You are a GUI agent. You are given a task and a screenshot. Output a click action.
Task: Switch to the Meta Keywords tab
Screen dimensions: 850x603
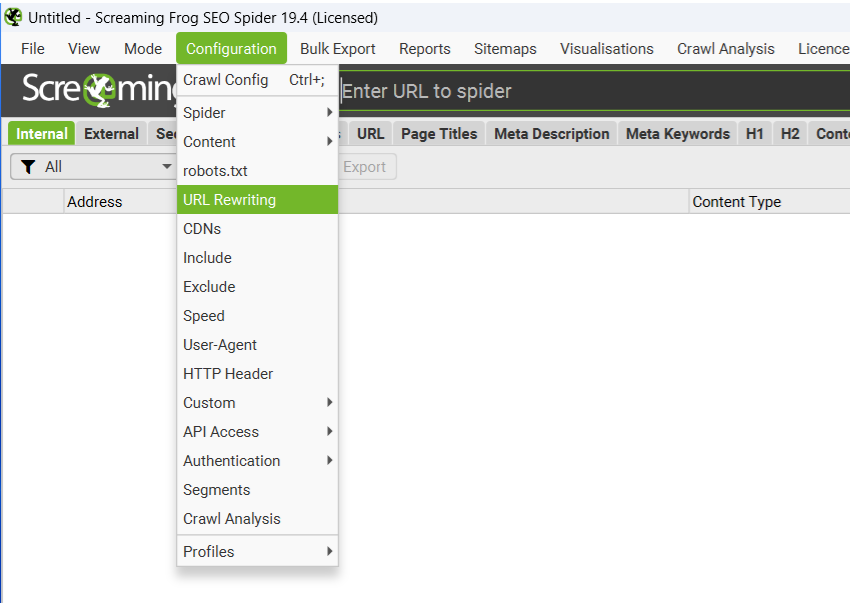[678, 133]
